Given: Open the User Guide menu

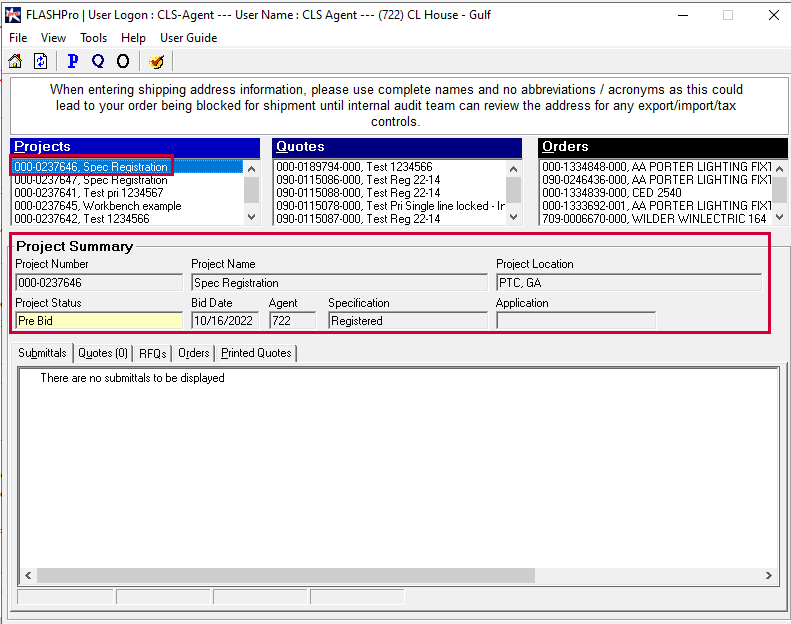Looking at the screenshot, I should tap(188, 38).
